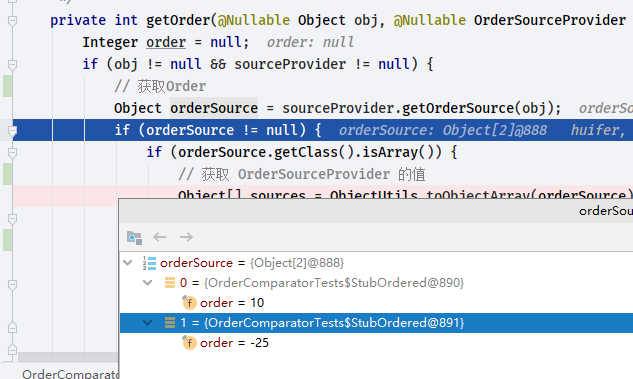Click the highlighted orderSource variable declaration
Image resolution: width=633 pixels, height=379 pixels.
point(214,108)
